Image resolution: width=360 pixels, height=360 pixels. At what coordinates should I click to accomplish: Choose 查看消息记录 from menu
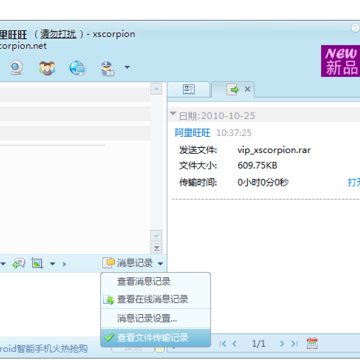[x=155, y=282]
